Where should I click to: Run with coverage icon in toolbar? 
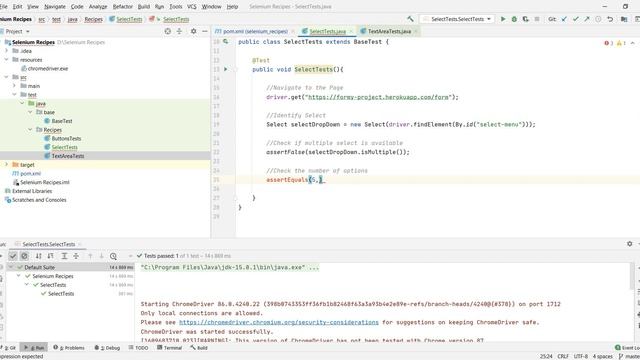(525, 19)
